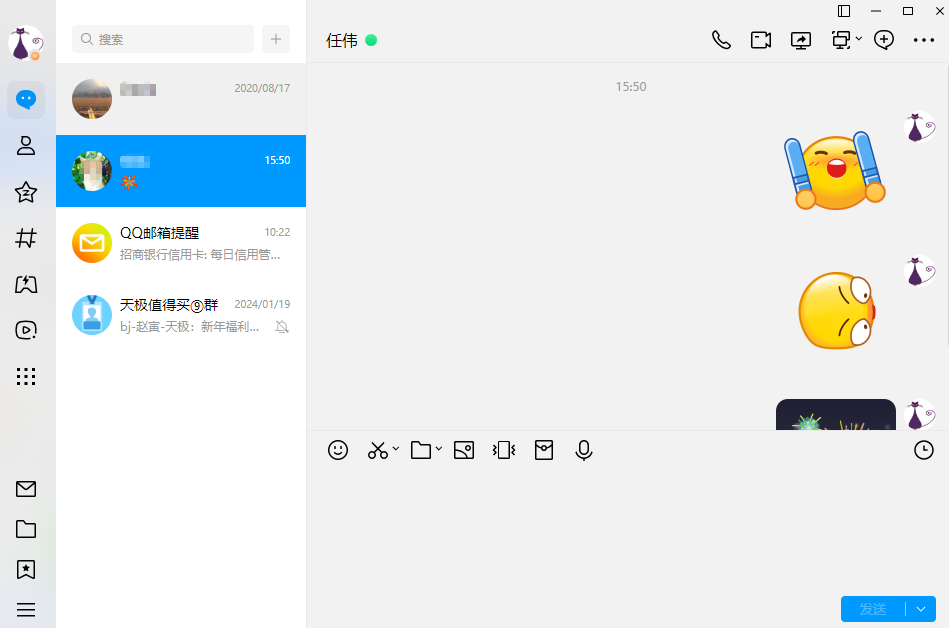Click the 发送 send button
The image size is (949, 628).
(x=873, y=609)
